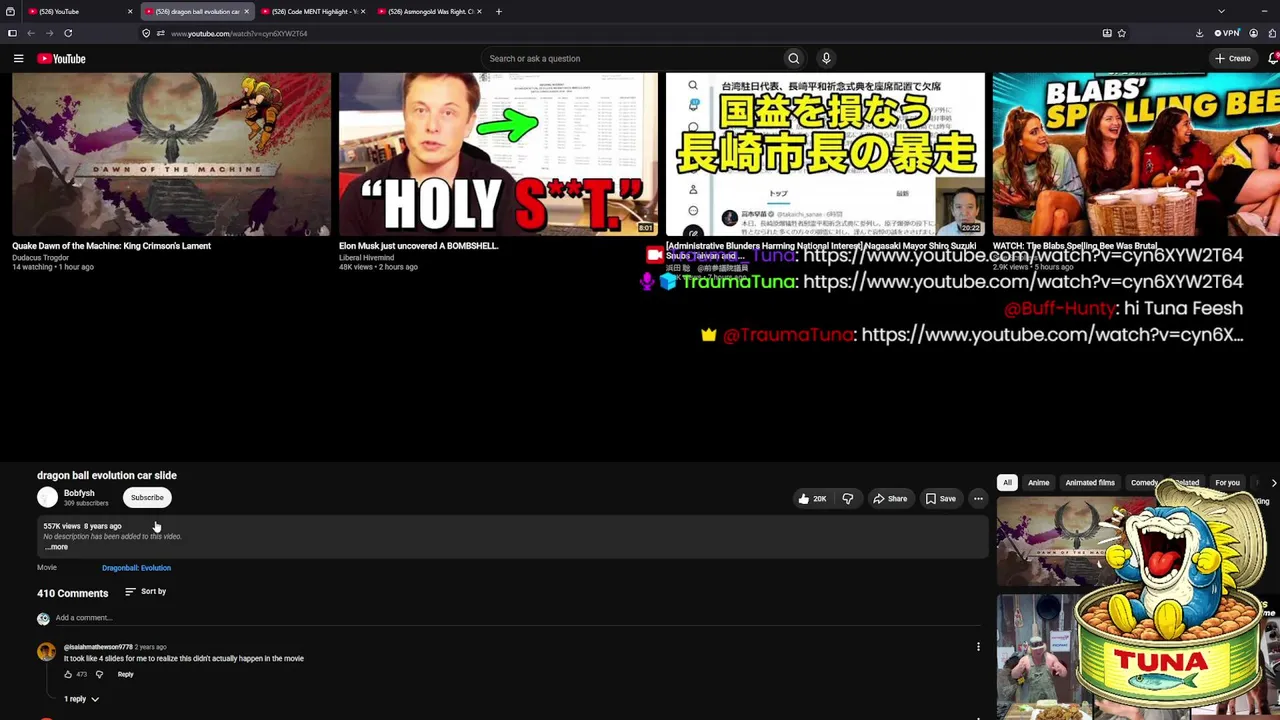The image size is (1280, 720).
Task: Subscribe to the Bobfysh channel
Action: [x=147, y=497]
